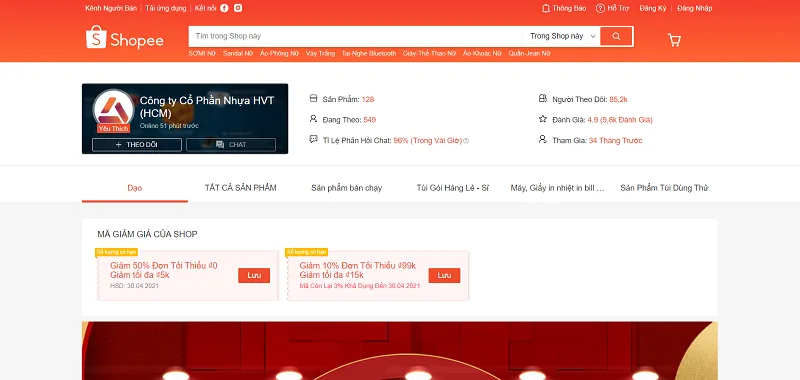800x380 pixels.
Task: Open the shopping cart icon
Action: pyautogui.click(x=674, y=40)
